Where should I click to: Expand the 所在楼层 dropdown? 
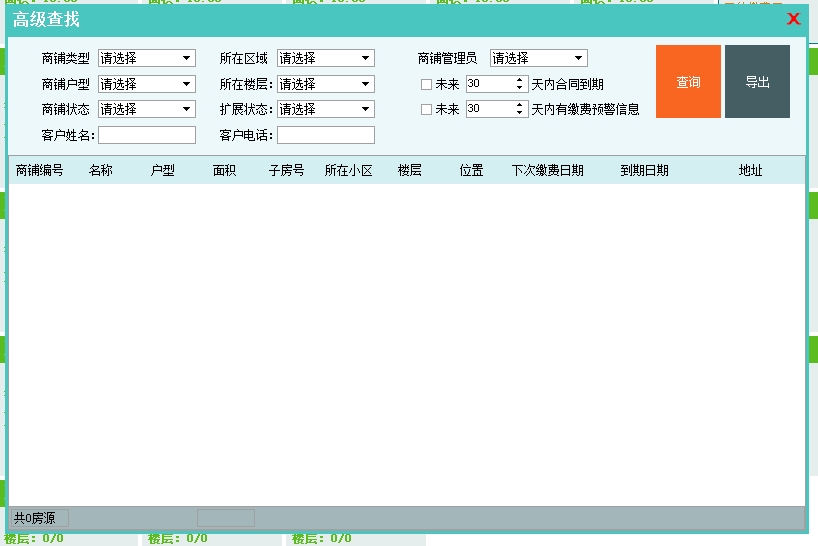point(325,84)
